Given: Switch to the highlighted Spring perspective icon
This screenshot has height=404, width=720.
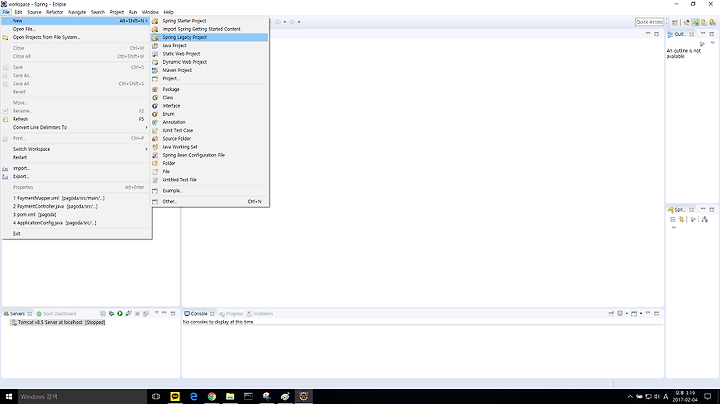Looking at the screenshot, I should point(695,22).
